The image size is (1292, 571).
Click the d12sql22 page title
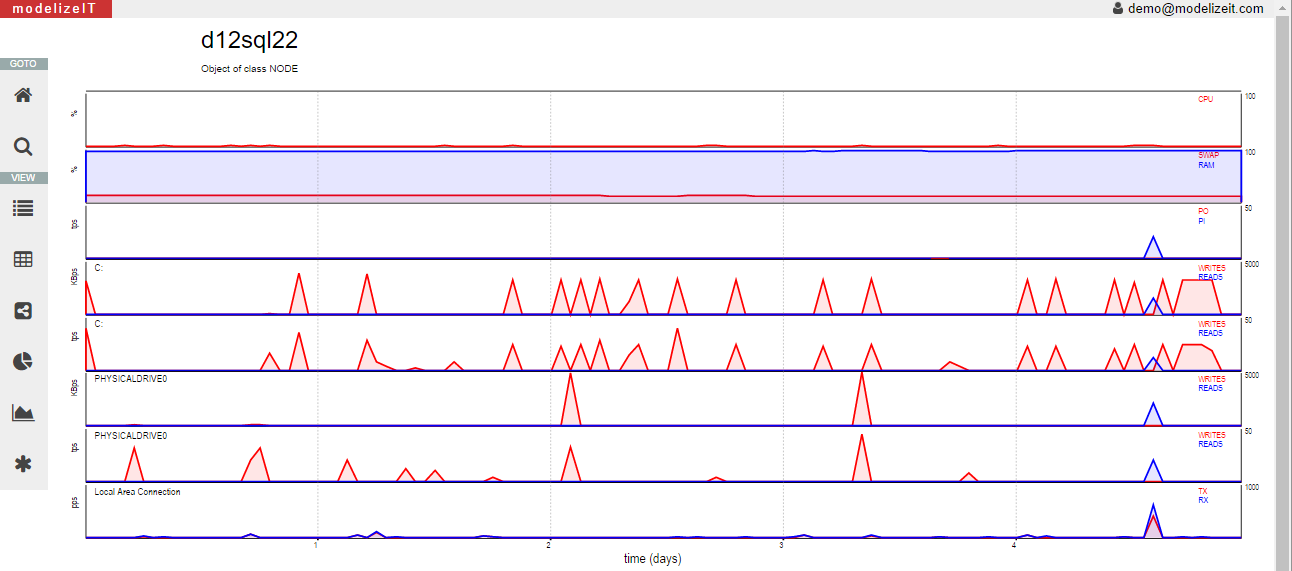(x=249, y=40)
